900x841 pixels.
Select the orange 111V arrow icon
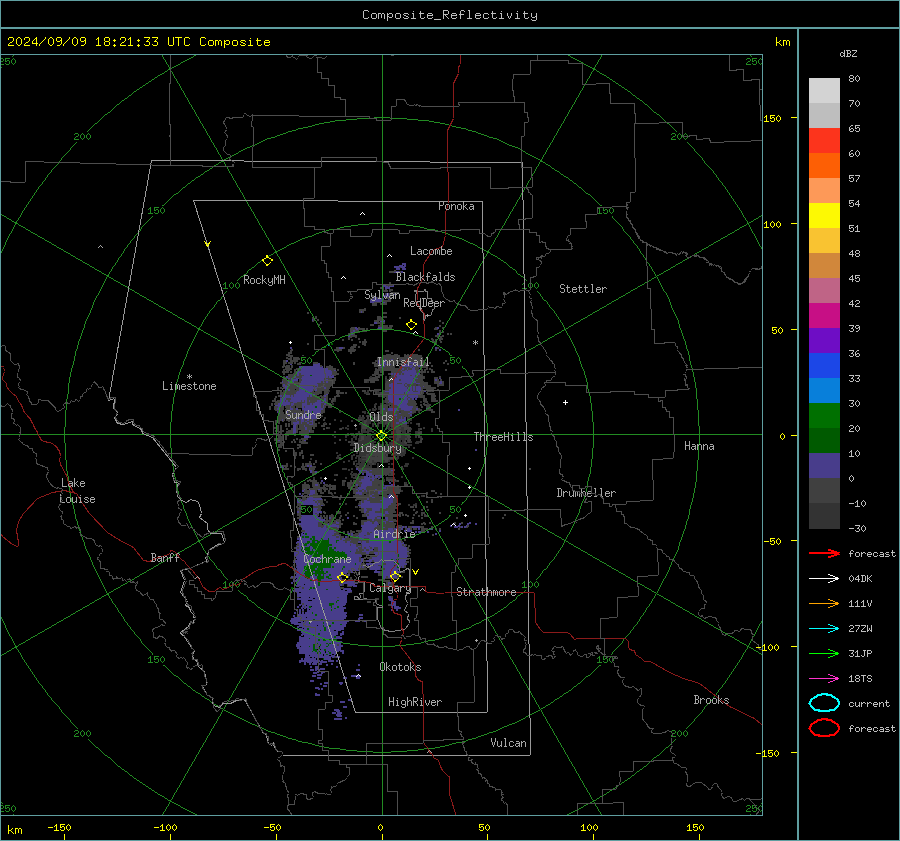(824, 603)
